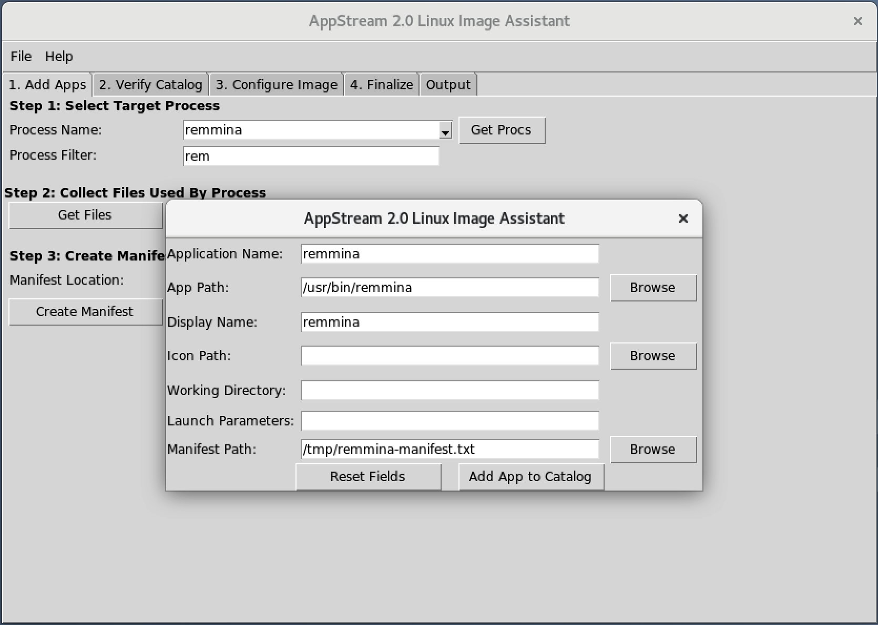Open the Output tab
The image size is (879, 625).
pos(448,84)
